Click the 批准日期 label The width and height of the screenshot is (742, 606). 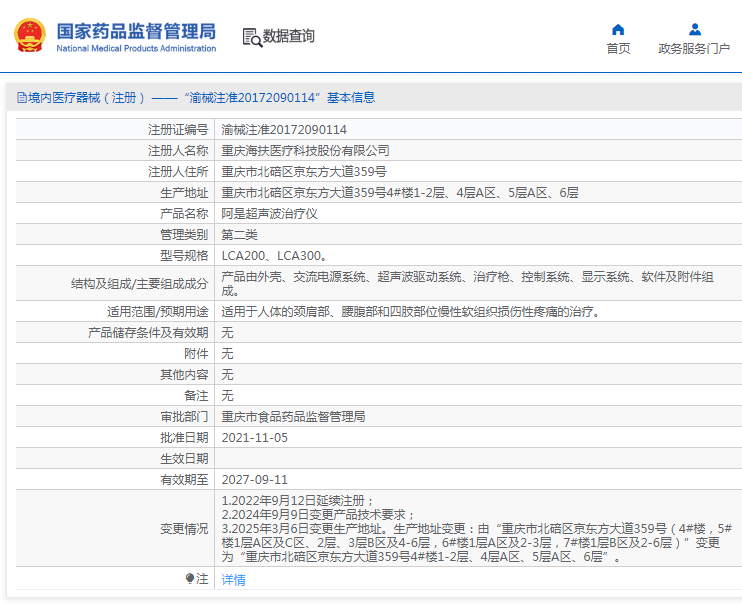coord(184,438)
